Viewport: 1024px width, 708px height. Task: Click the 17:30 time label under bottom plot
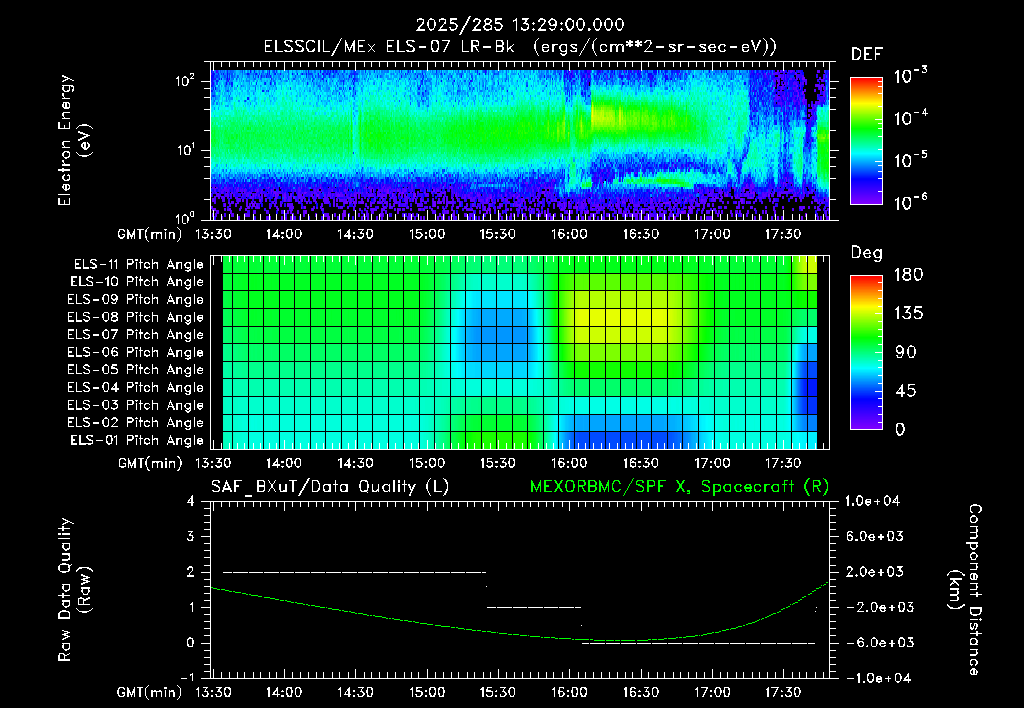click(x=782, y=692)
